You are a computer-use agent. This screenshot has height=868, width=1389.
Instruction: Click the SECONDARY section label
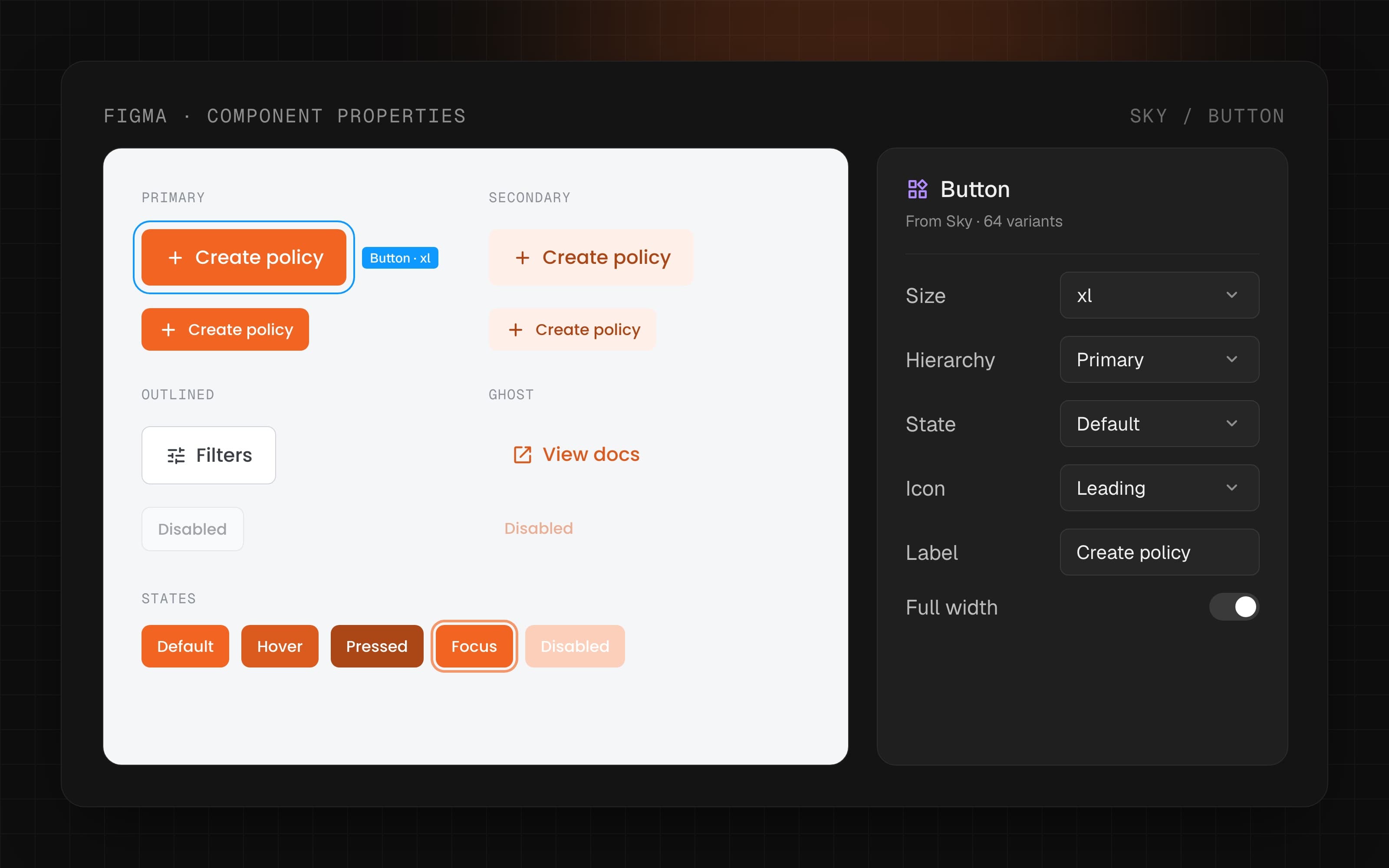click(x=530, y=197)
